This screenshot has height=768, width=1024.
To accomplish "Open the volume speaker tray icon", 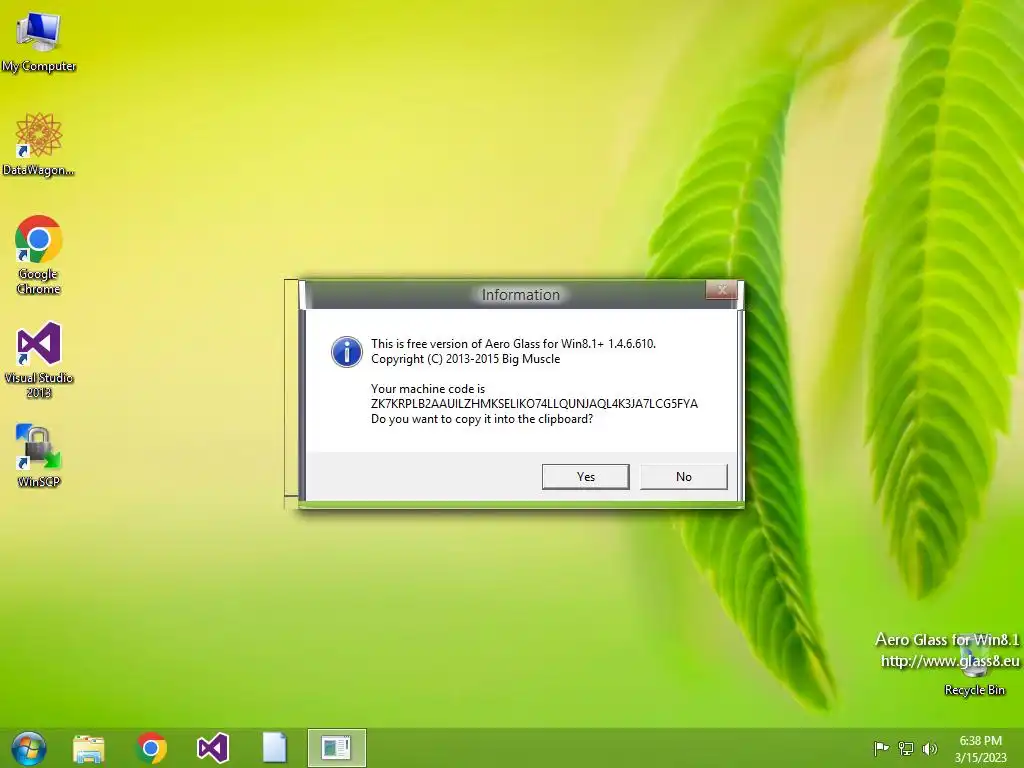I will click(930, 748).
